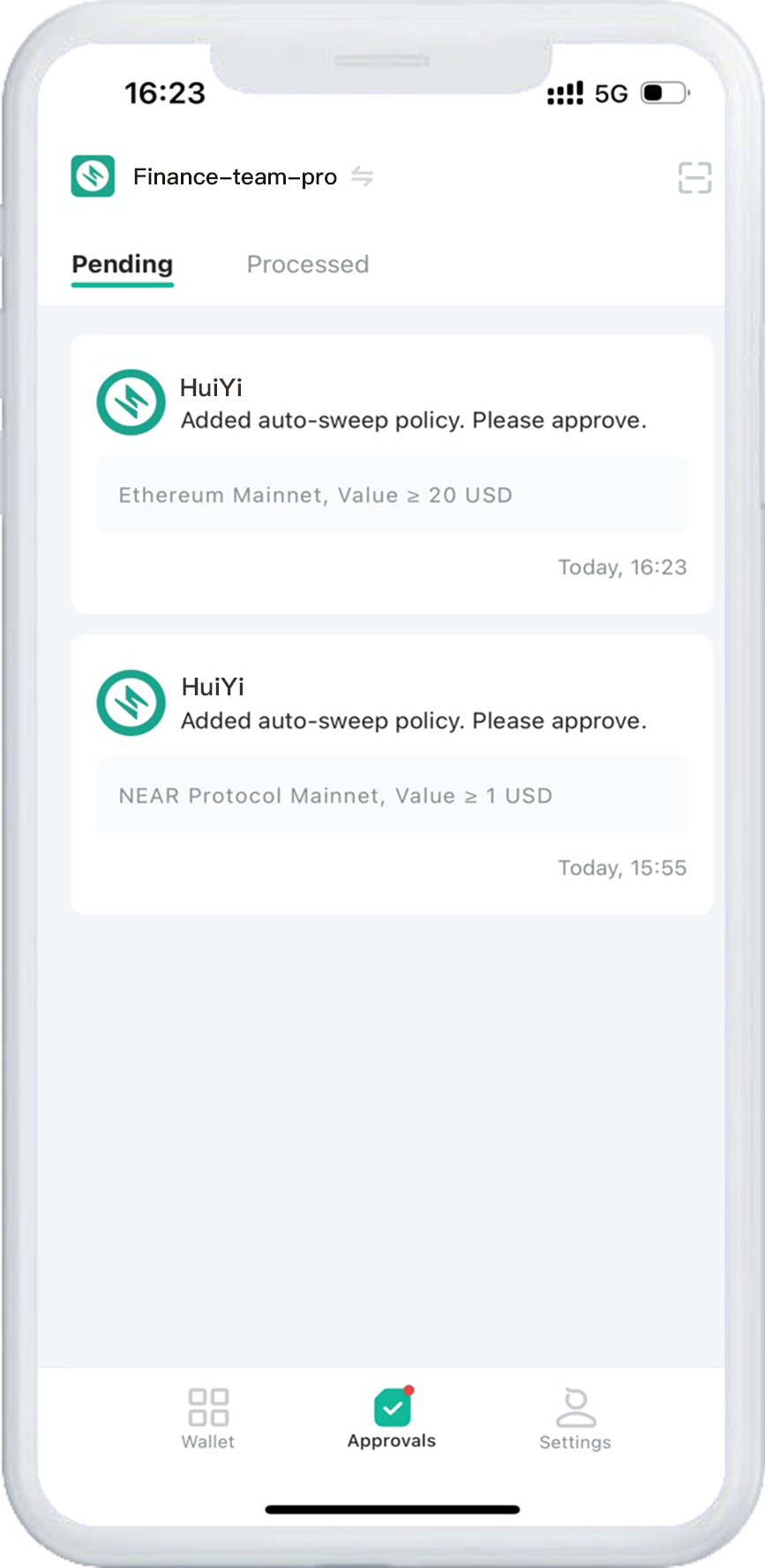Tap HuiYi avatar on Ethereum policy card

tap(131, 402)
